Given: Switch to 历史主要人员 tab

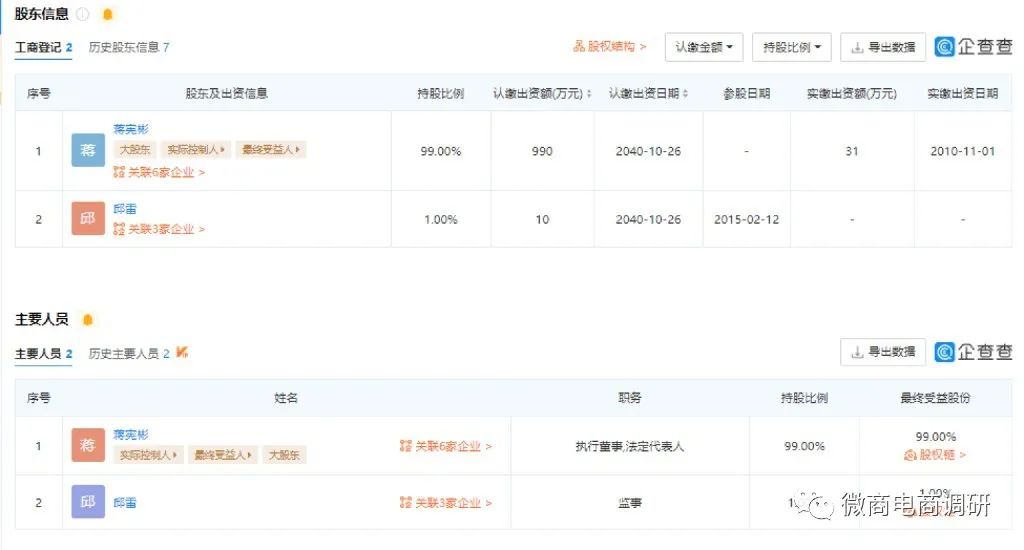Looking at the screenshot, I should point(129,353).
